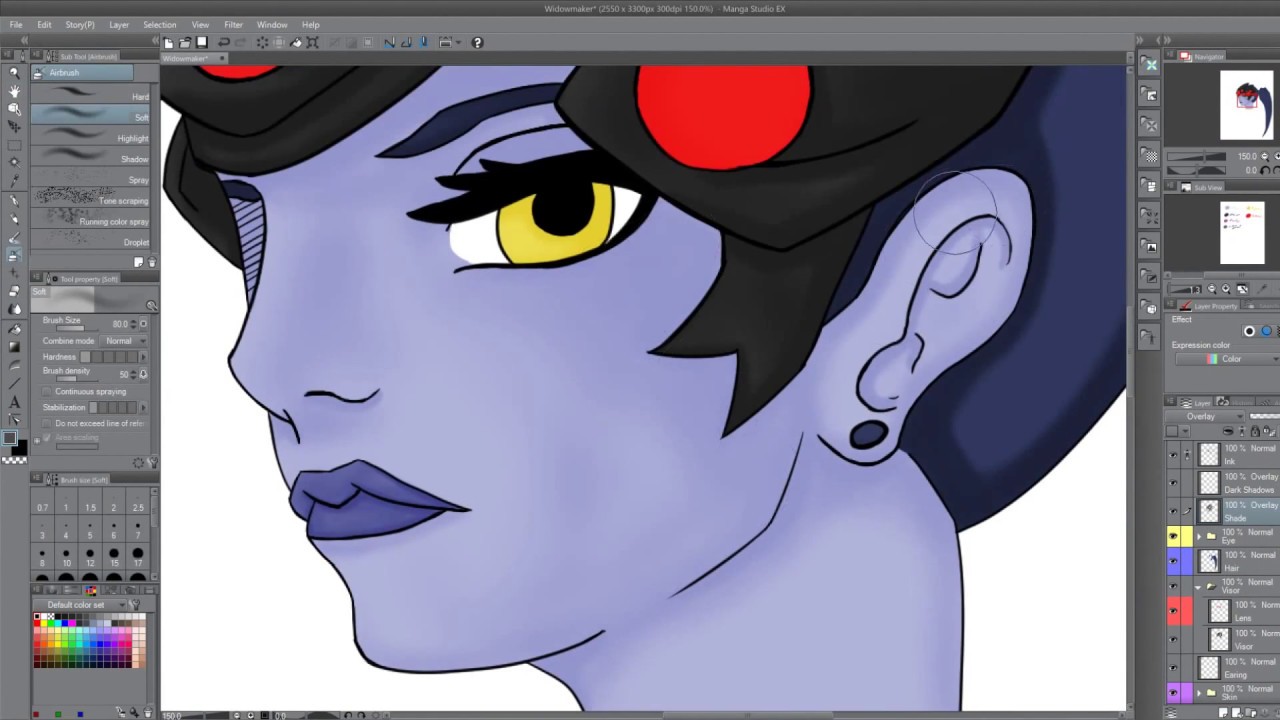The width and height of the screenshot is (1280, 720).
Task: Select the Auto select wand tool
Action: coord(14,163)
